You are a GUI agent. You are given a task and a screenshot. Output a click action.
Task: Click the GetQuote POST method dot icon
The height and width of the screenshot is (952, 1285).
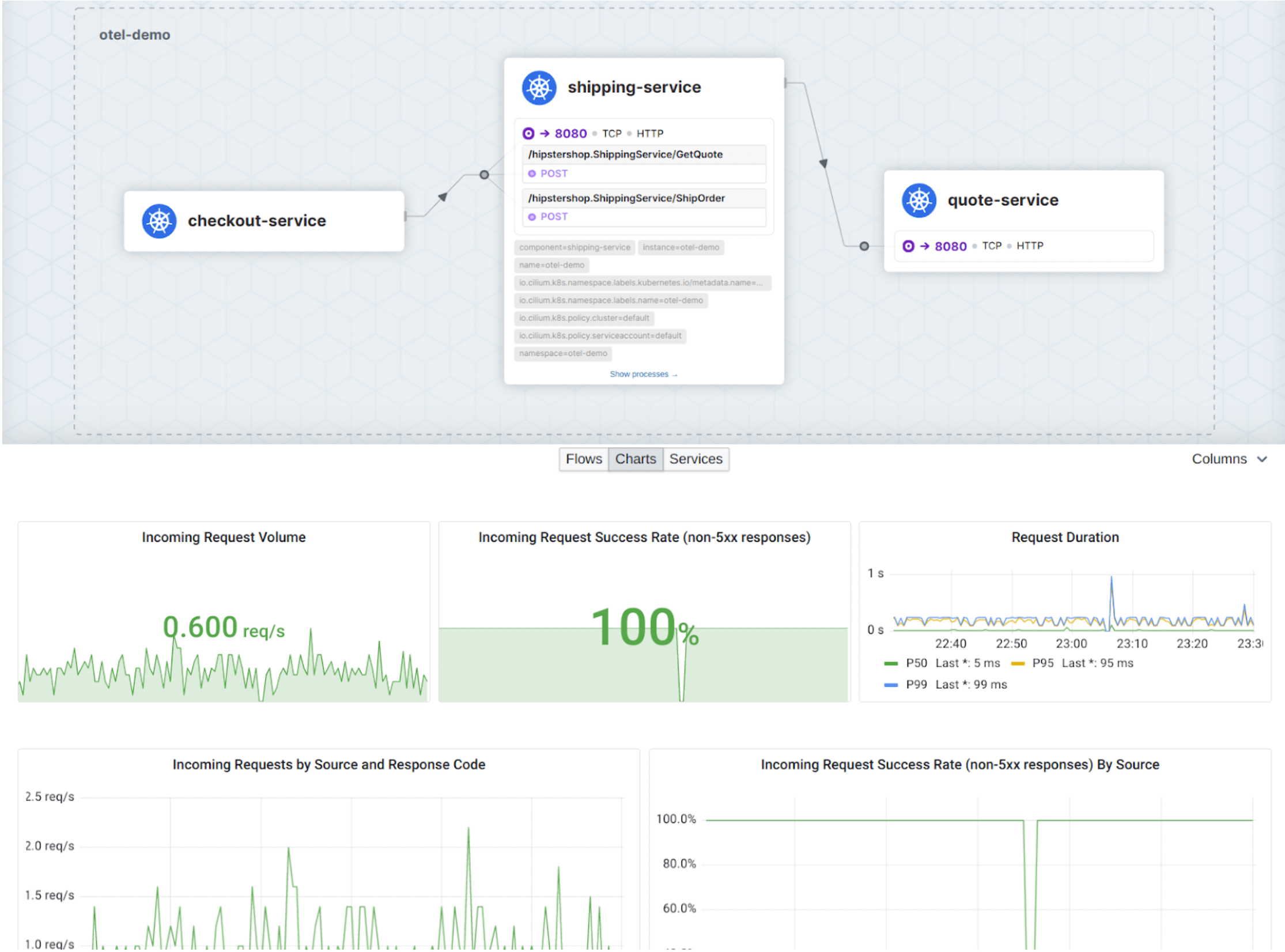[532, 173]
